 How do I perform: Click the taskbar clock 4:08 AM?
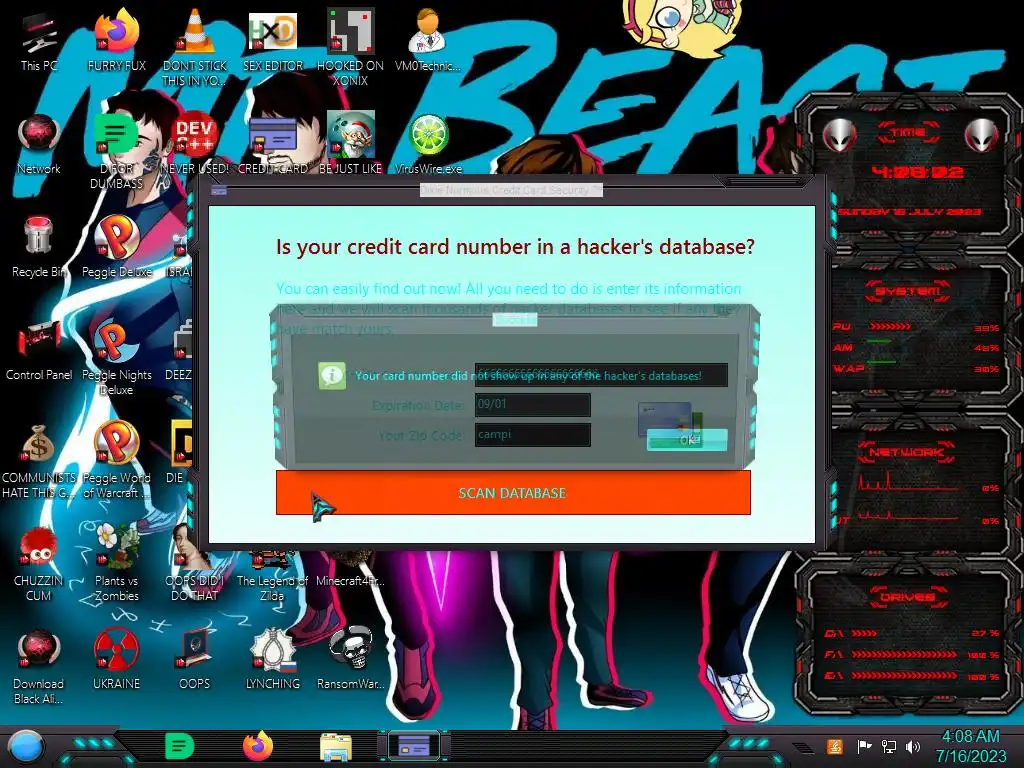pyautogui.click(x=970, y=736)
